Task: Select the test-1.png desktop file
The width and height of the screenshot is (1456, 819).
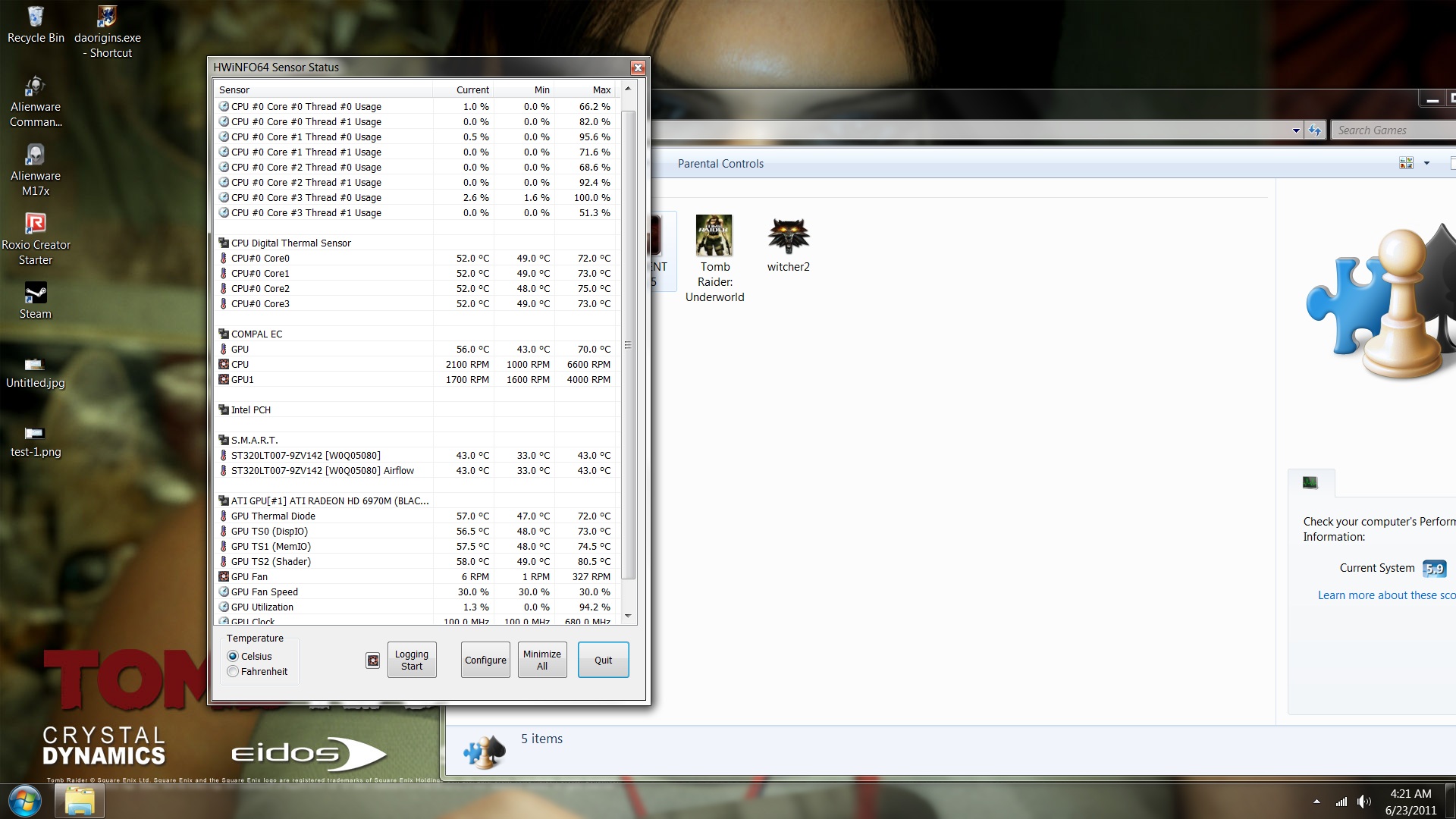Action: 35,441
